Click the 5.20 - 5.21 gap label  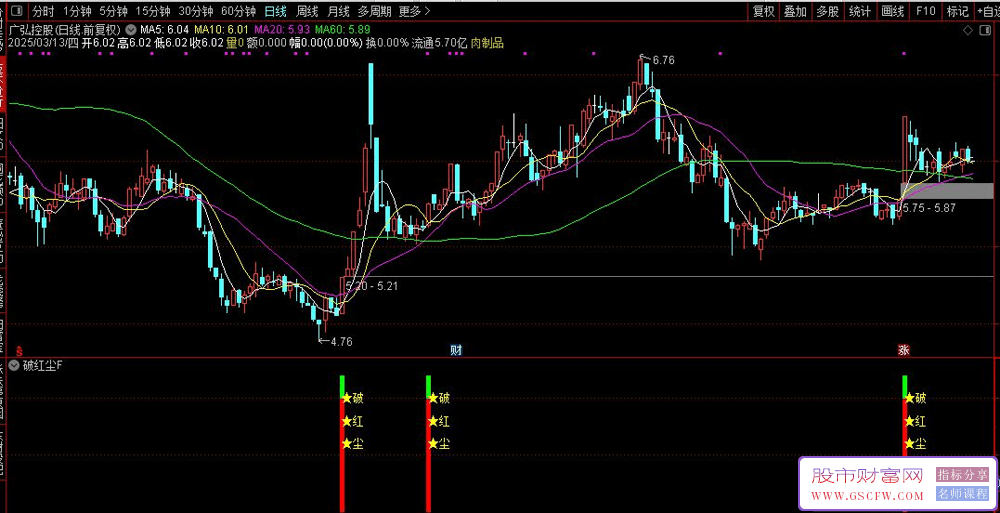tap(372, 286)
